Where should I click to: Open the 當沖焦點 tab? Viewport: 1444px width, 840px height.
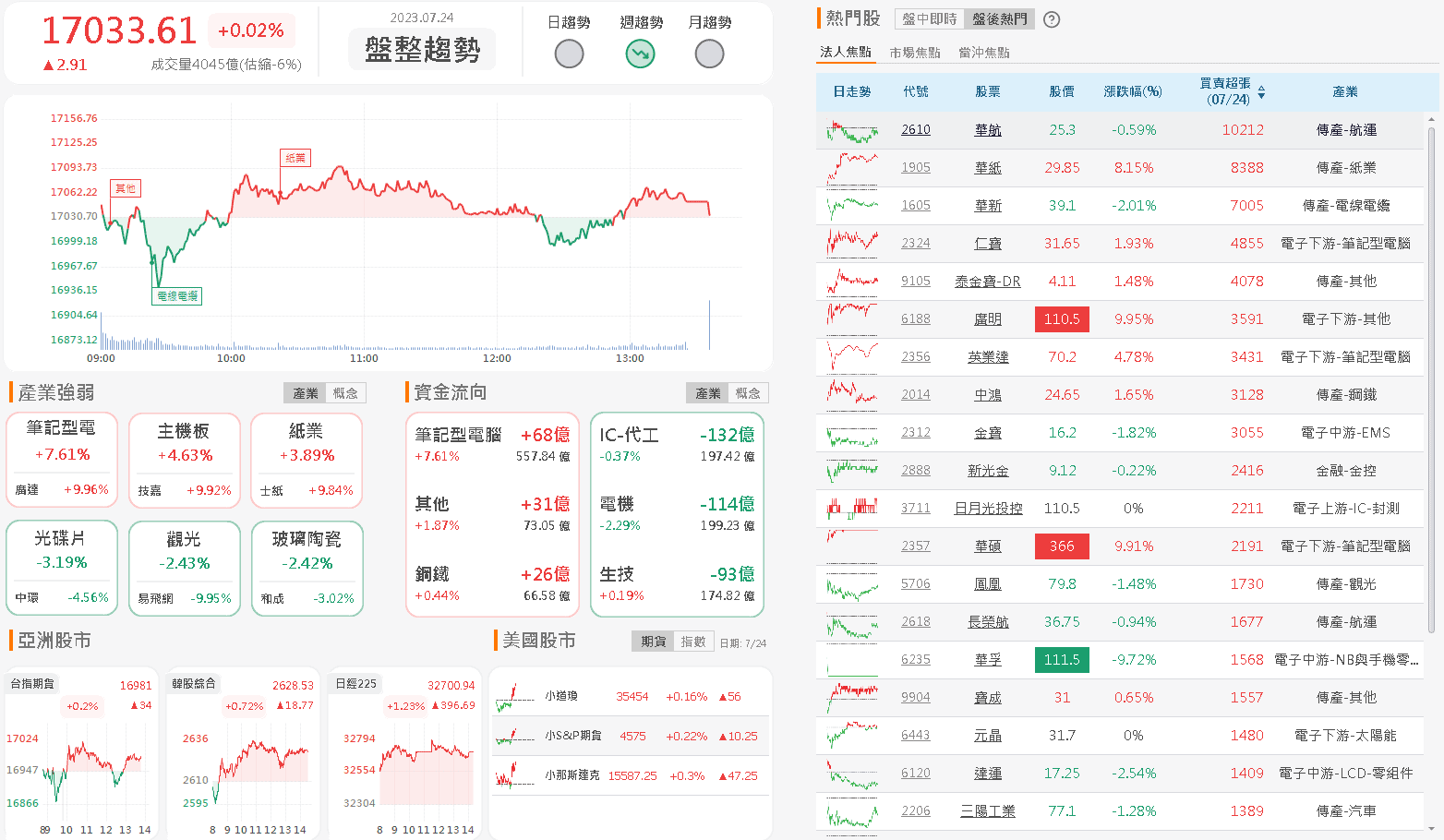pyautogui.click(x=984, y=53)
